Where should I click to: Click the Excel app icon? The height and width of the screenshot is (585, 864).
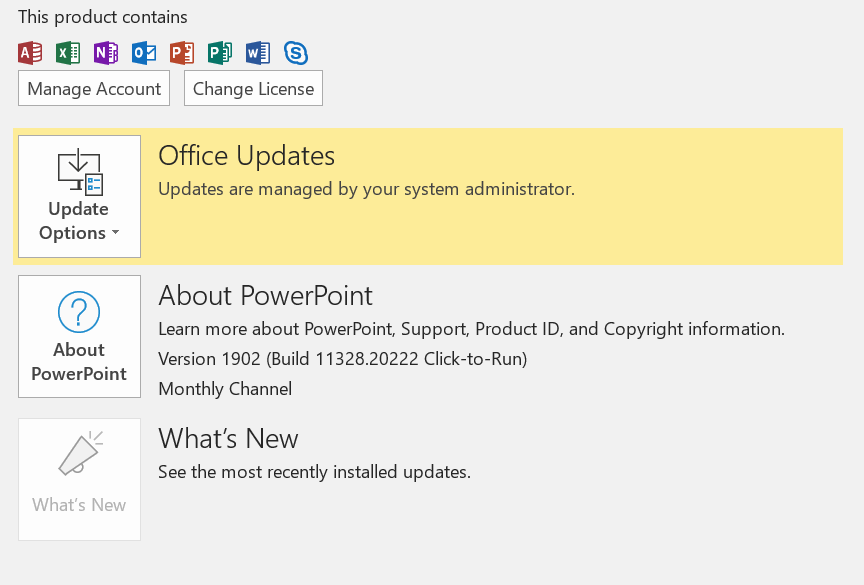68,53
